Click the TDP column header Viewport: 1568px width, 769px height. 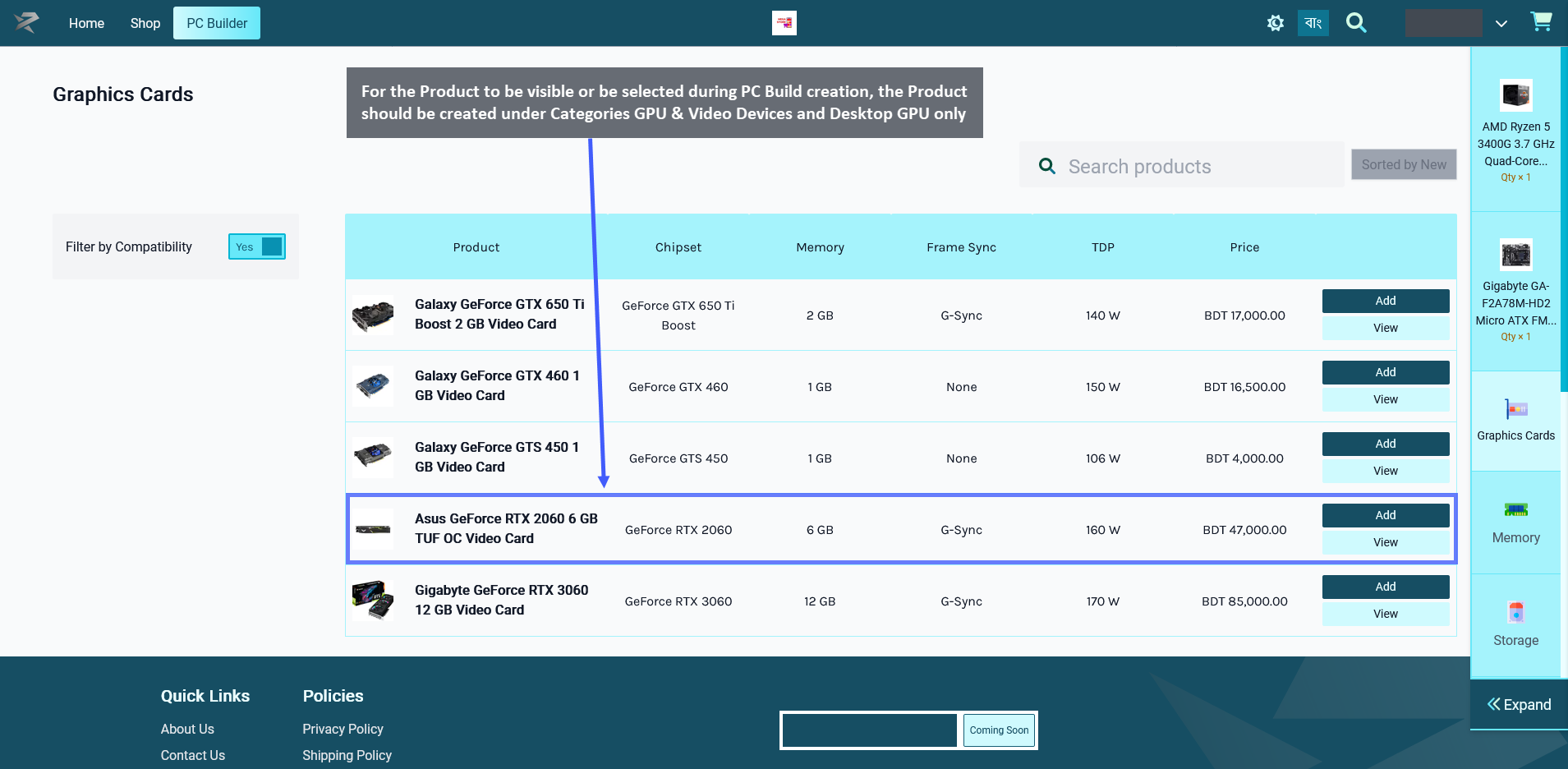click(1103, 247)
